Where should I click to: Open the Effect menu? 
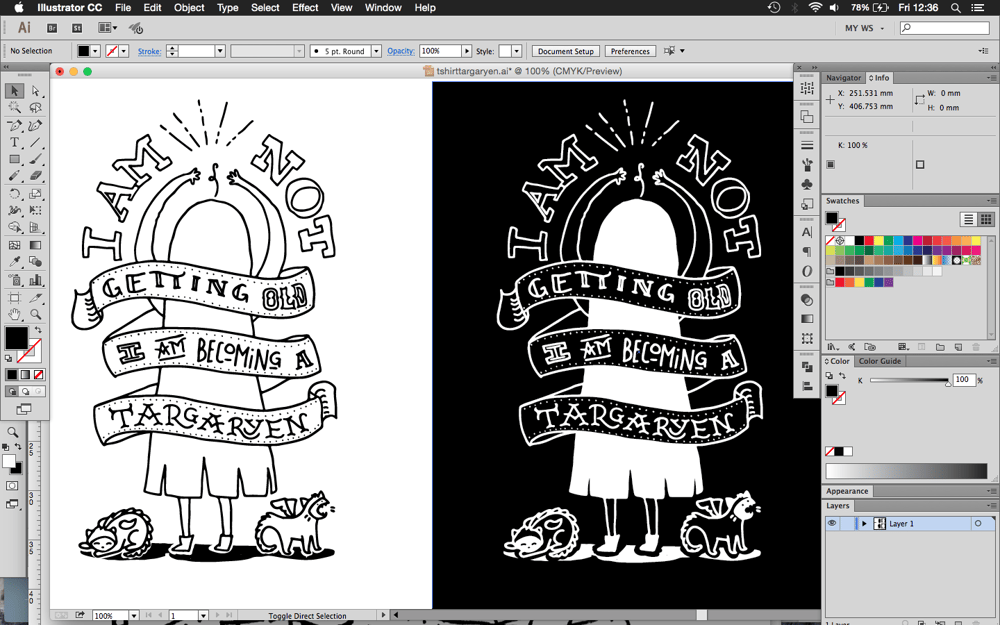[x=305, y=8]
